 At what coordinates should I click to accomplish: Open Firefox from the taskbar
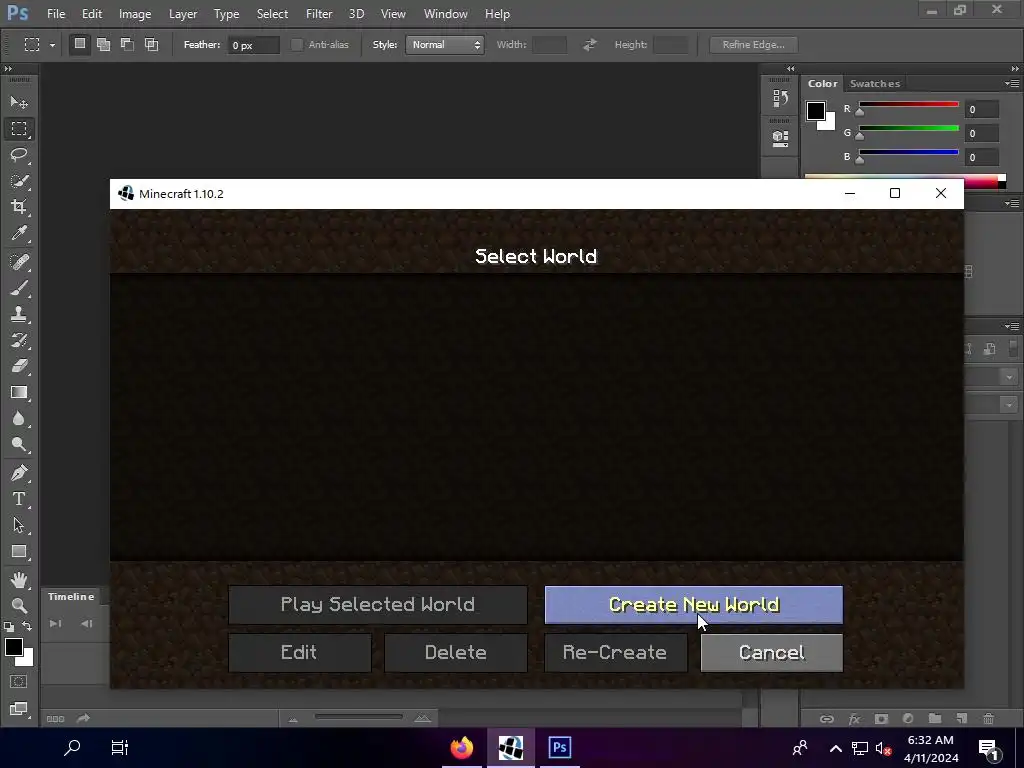point(462,748)
